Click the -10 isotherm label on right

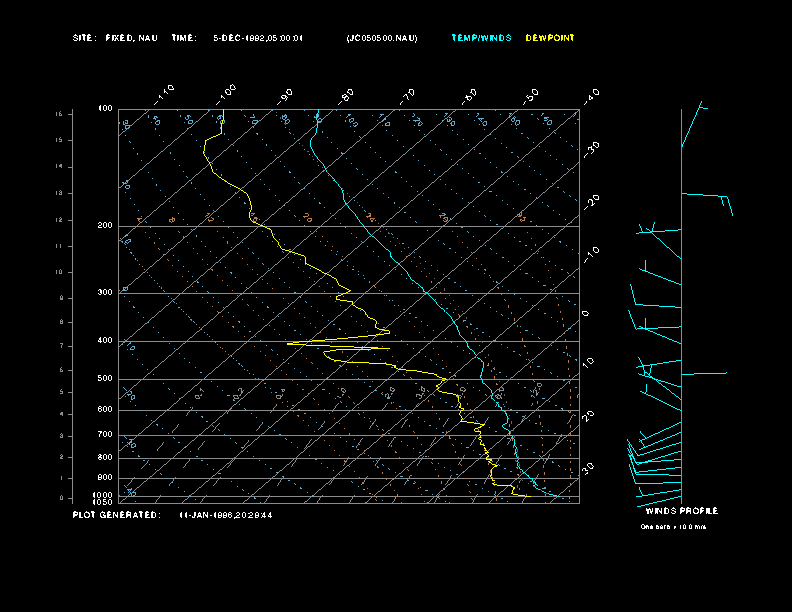[591, 255]
